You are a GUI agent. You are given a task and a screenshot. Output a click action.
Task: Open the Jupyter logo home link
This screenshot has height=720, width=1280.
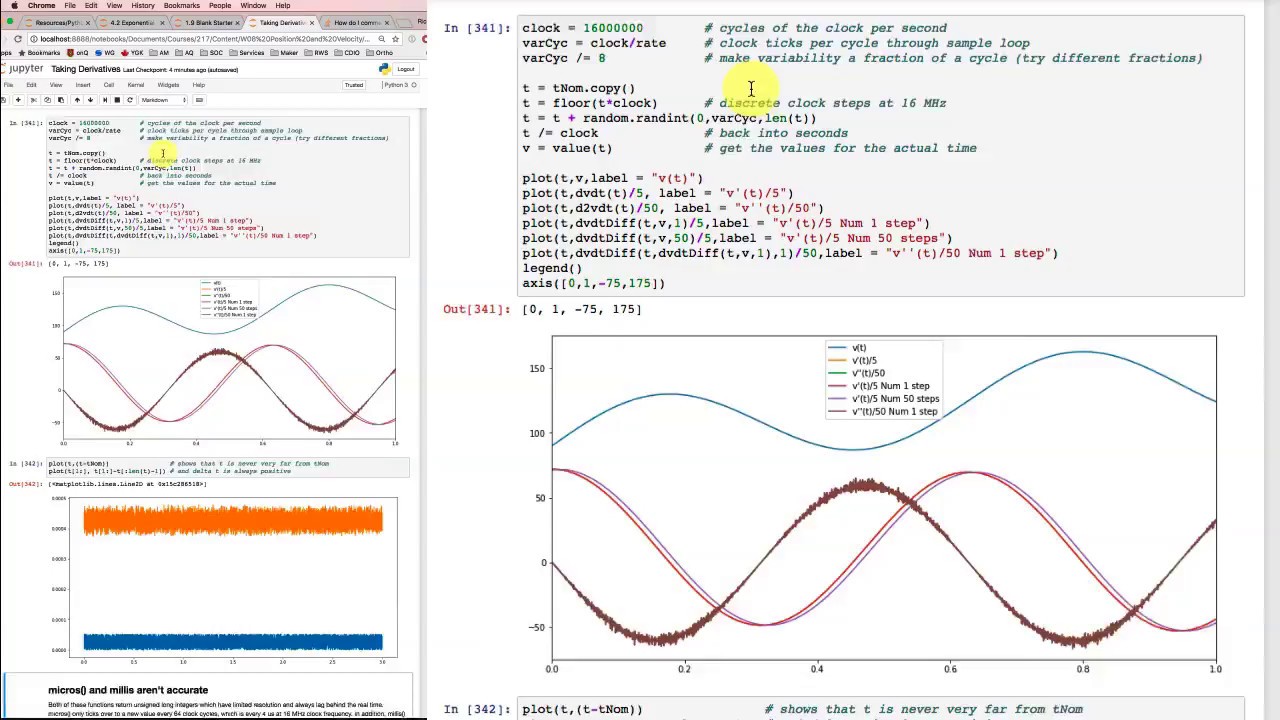coord(22,69)
